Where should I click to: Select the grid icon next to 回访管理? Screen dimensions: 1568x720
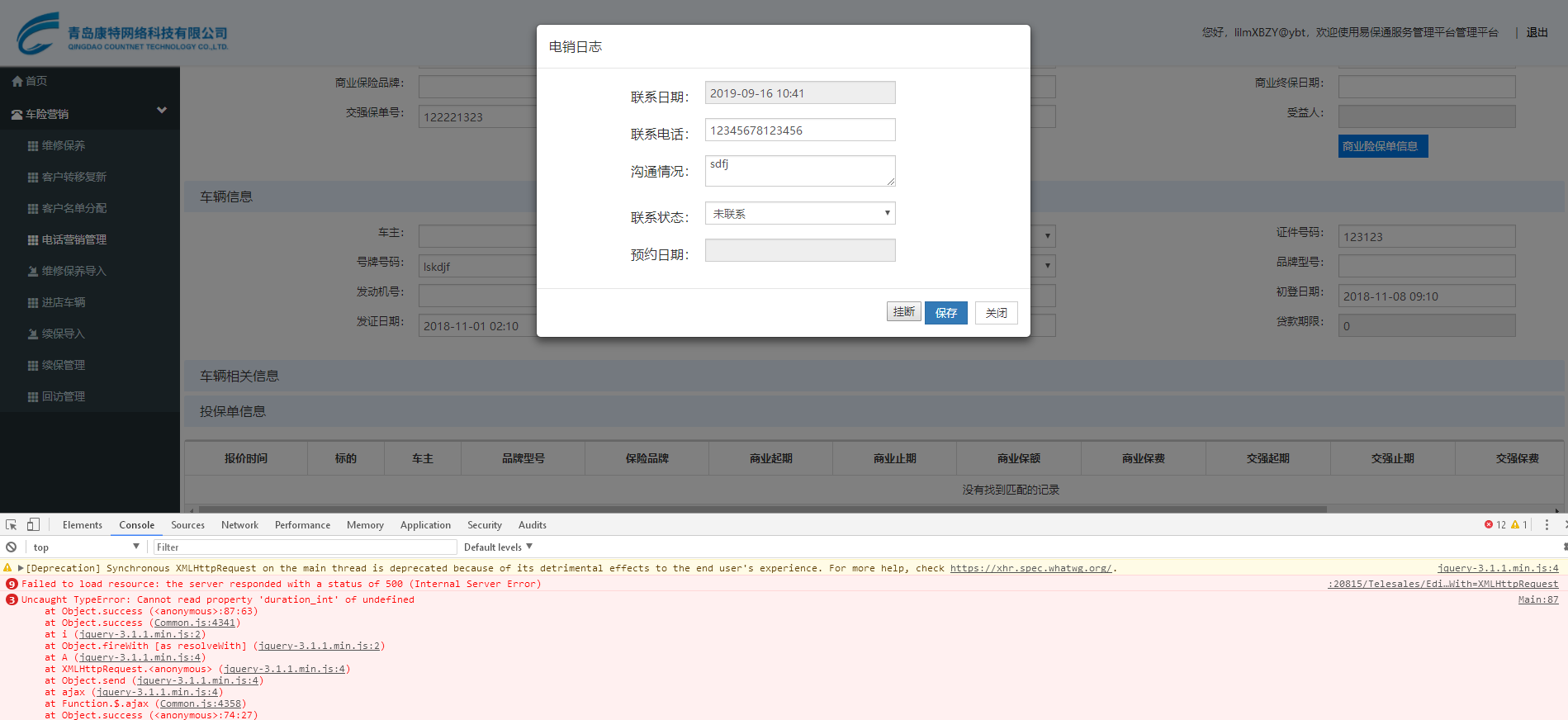pos(33,397)
